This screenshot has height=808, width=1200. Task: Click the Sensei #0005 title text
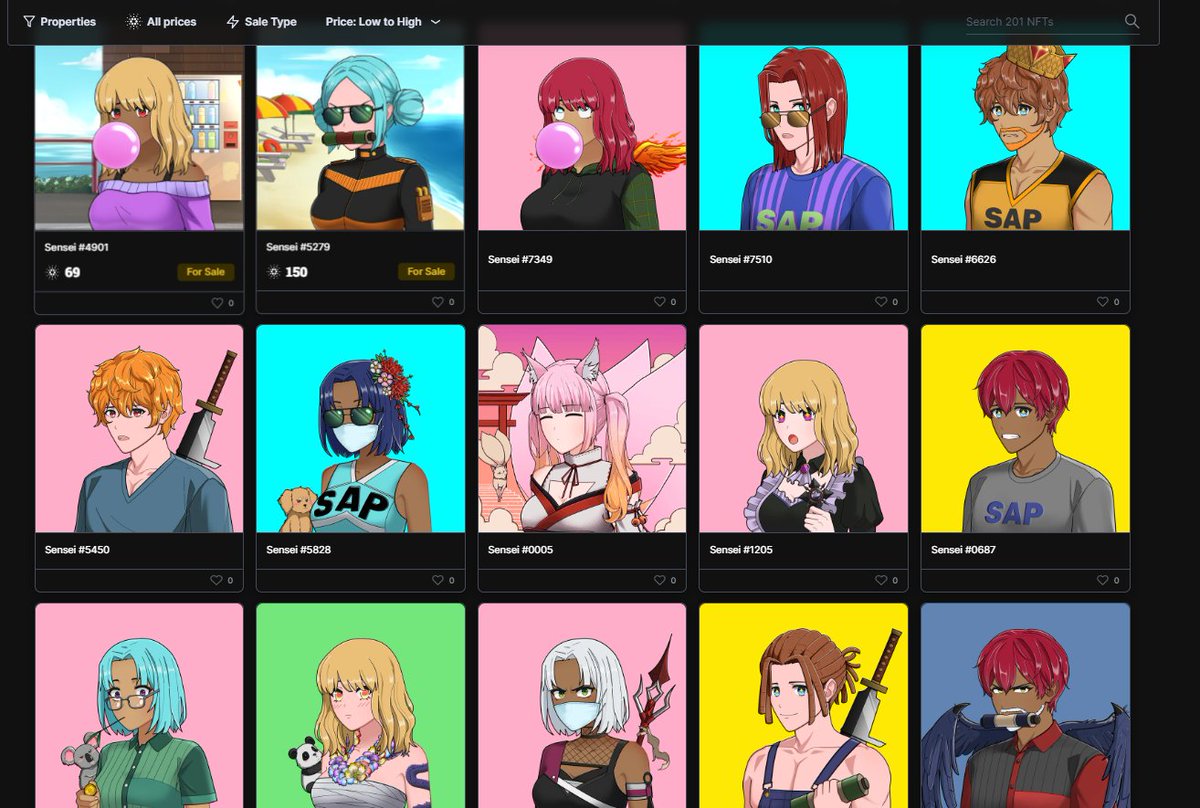(520, 550)
